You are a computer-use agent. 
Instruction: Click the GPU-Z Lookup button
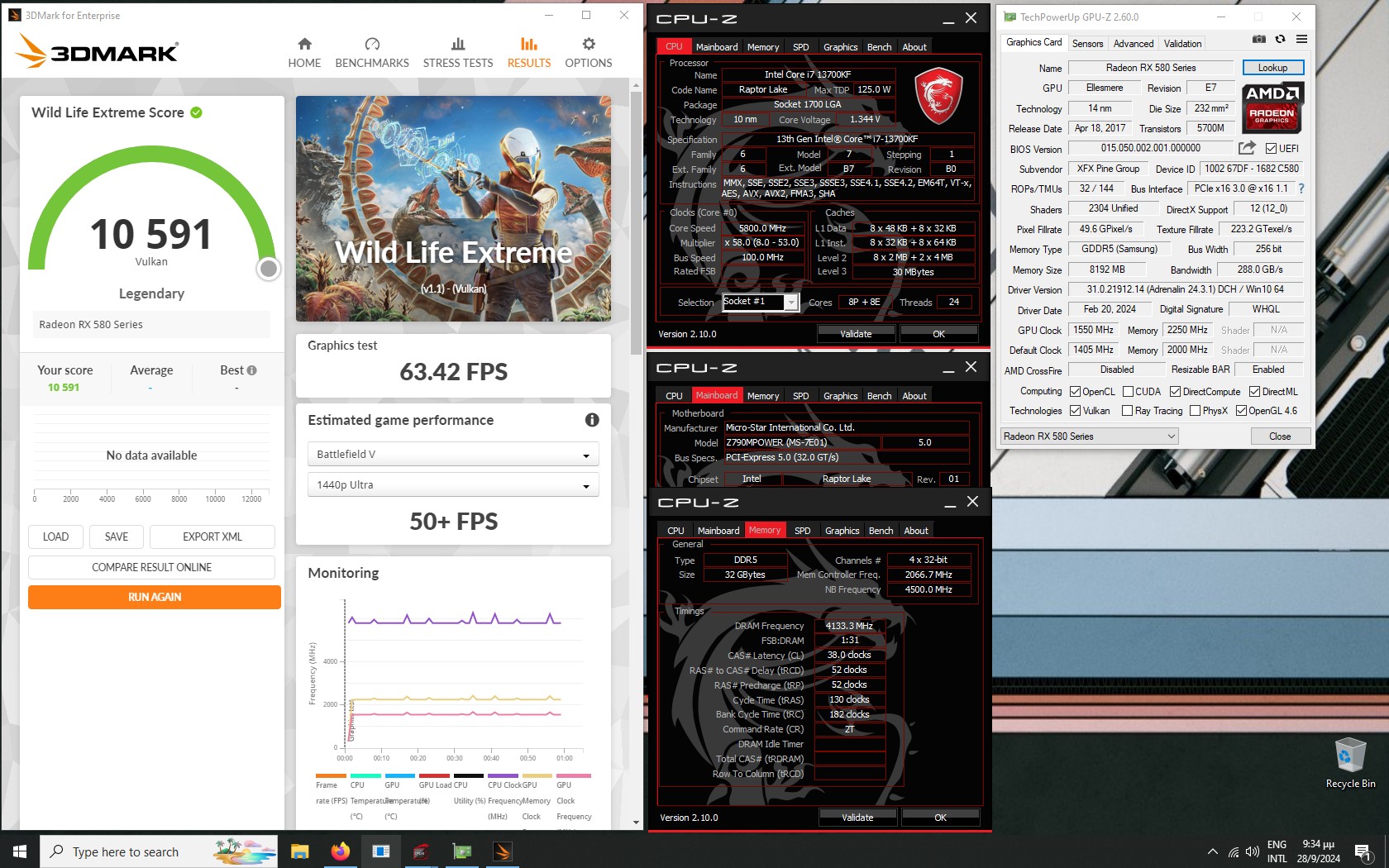point(1272,68)
